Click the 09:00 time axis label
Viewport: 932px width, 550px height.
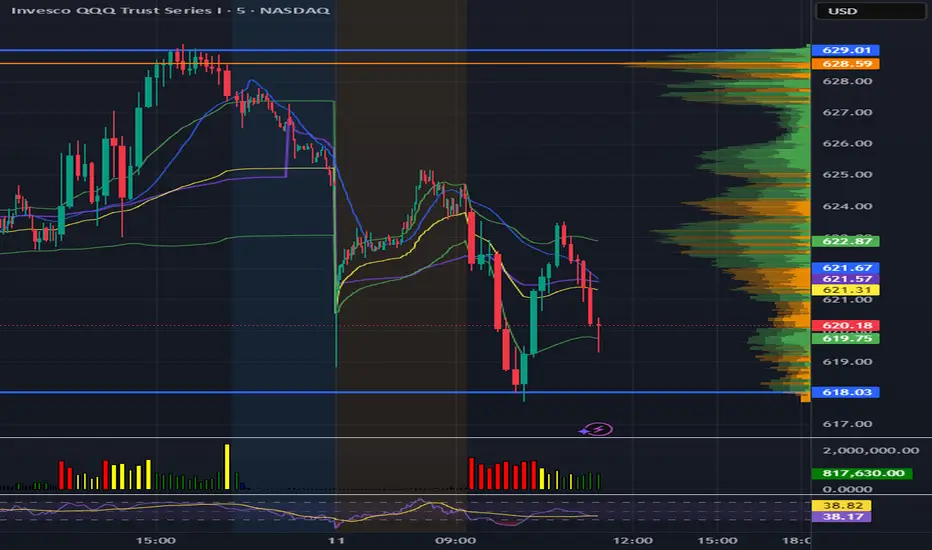tap(456, 540)
